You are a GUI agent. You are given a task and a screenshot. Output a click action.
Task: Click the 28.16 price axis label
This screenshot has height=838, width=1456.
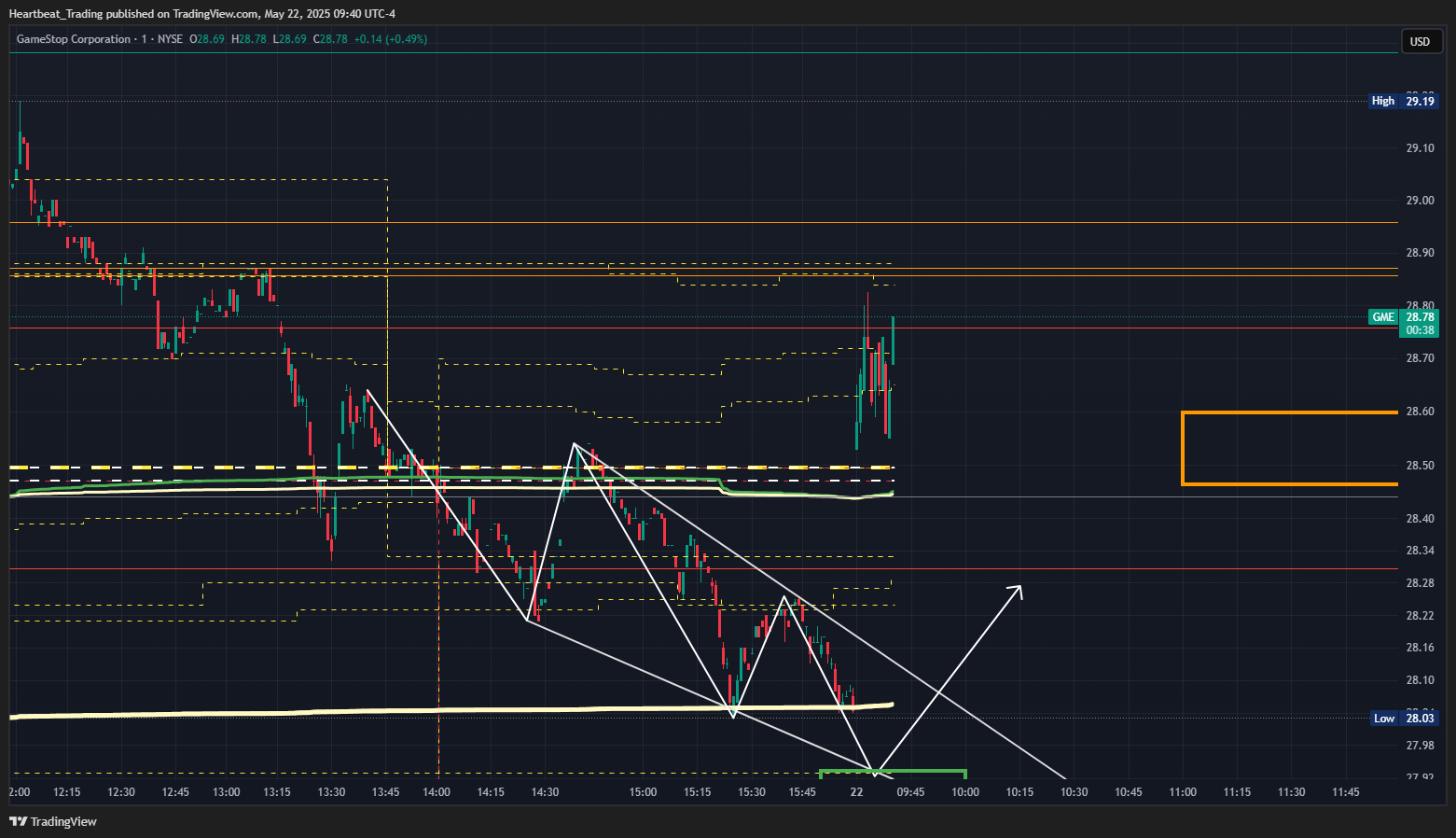pyautogui.click(x=1420, y=648)
